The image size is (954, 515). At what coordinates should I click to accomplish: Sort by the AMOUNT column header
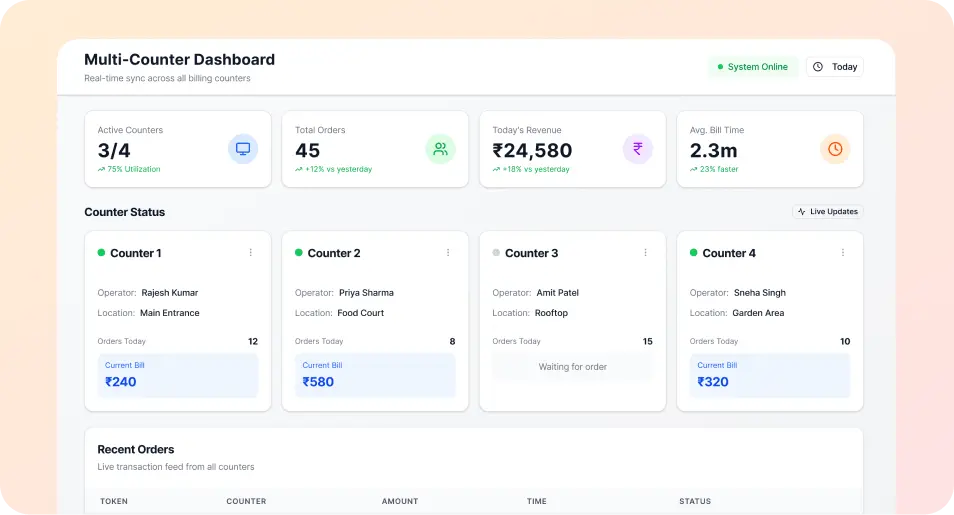[x=400, y=501]
